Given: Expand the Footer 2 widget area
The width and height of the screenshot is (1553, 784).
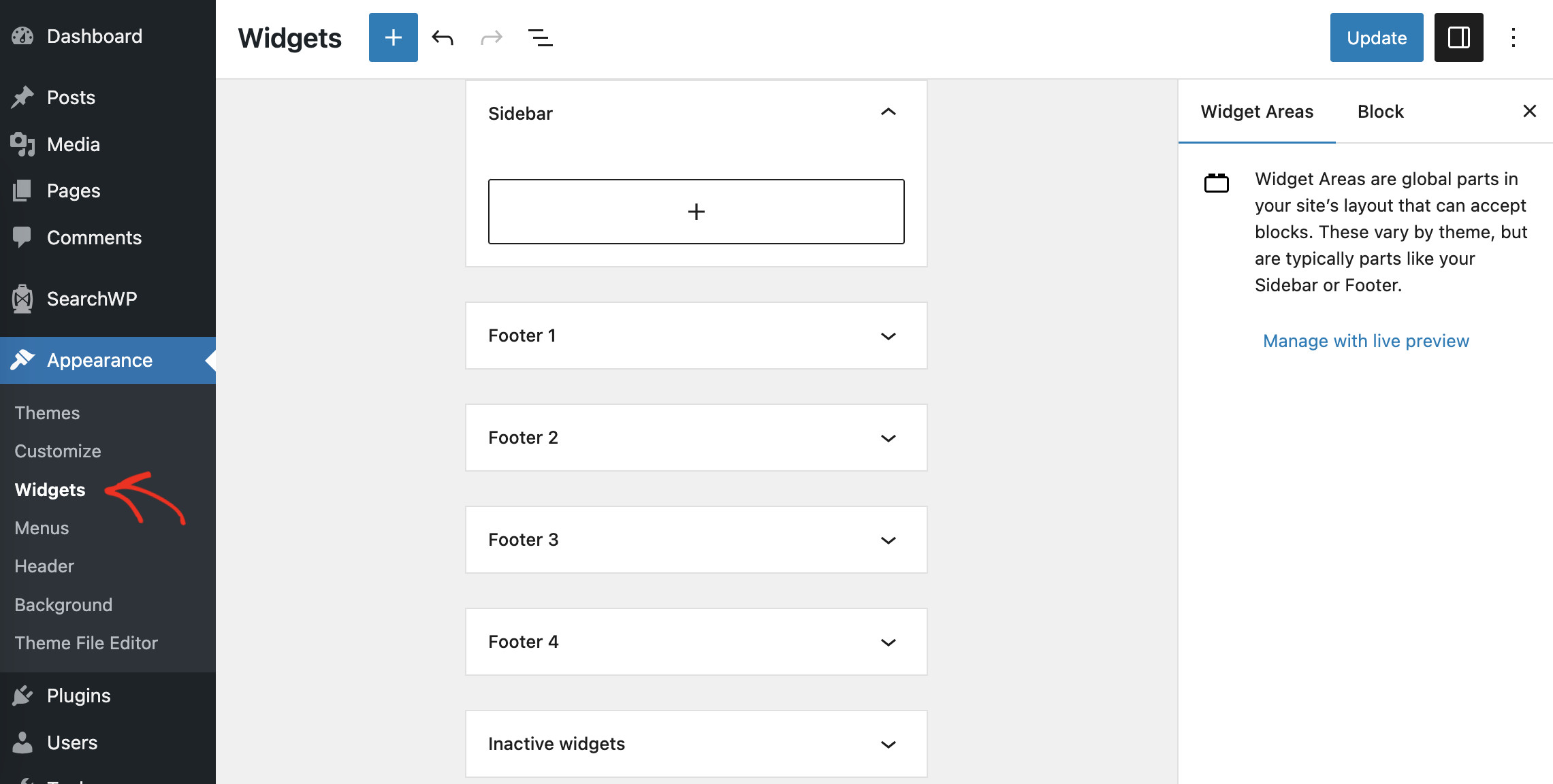Looking at the screenshot, I should pos(888,438).
